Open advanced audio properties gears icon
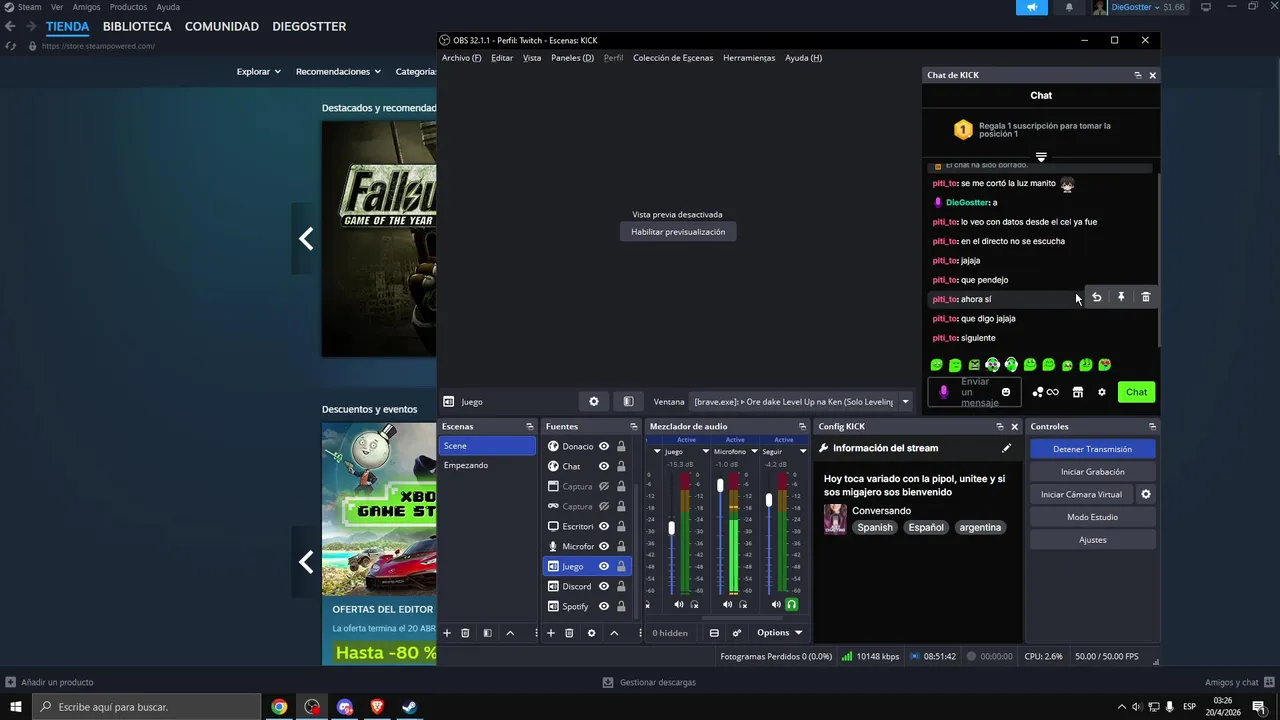This screenshot has width=1280, height=720. [737, 633]
